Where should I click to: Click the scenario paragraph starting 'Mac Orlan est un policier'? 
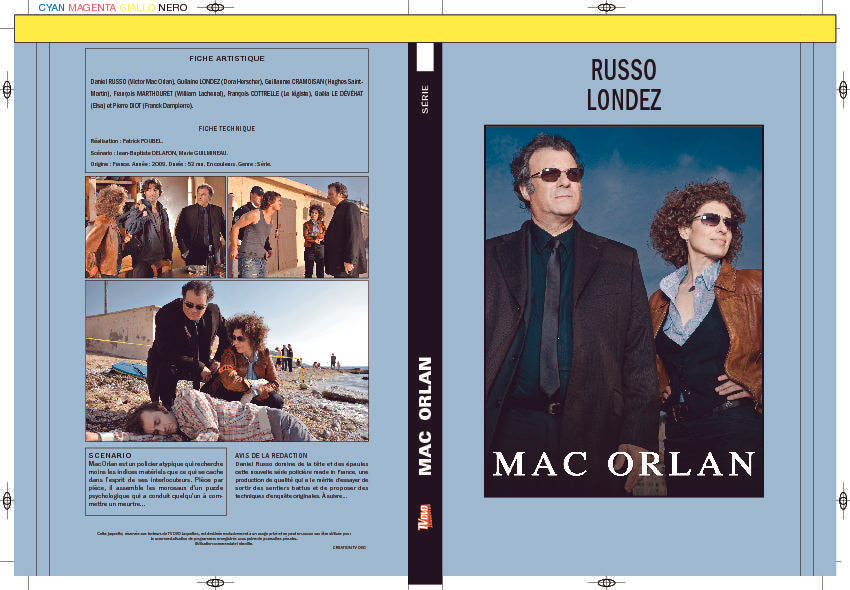[156, 484]
